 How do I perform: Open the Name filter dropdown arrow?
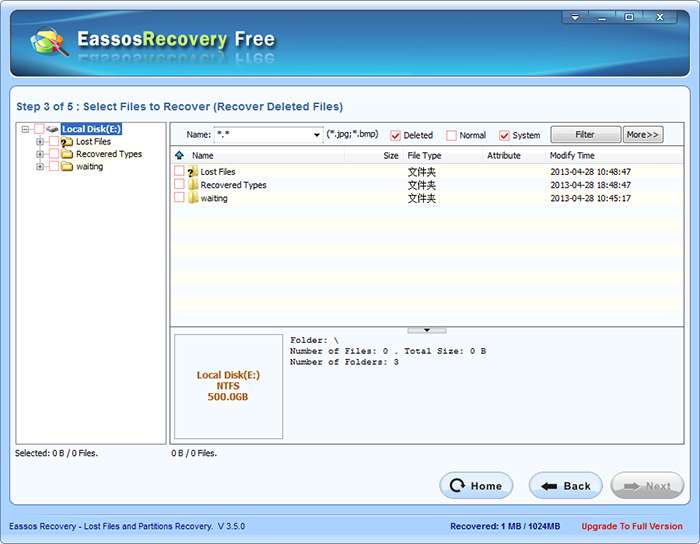click(316, 135)
